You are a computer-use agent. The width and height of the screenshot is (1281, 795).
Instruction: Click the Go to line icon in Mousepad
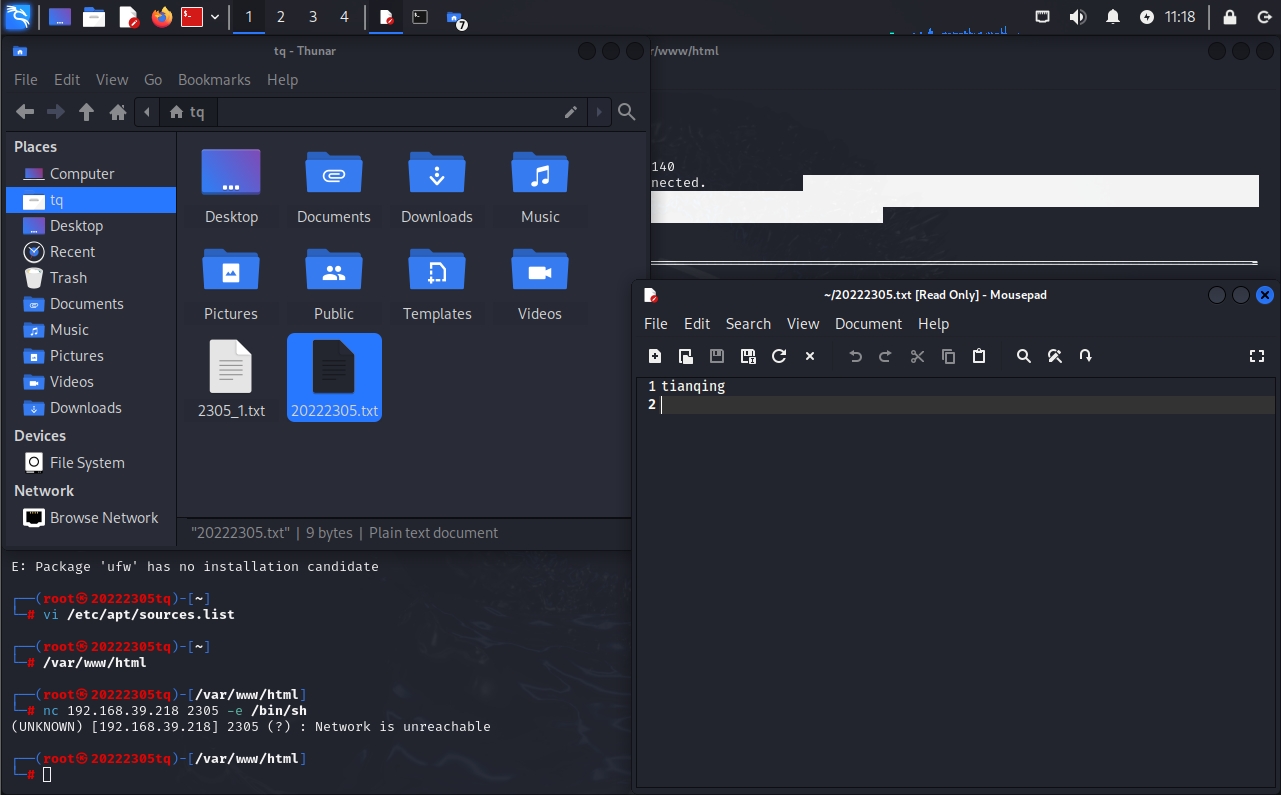coord(1086,356)
